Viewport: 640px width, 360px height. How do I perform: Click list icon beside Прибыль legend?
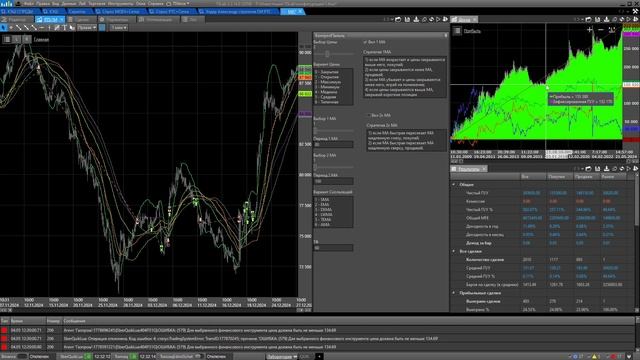(457, 31)
